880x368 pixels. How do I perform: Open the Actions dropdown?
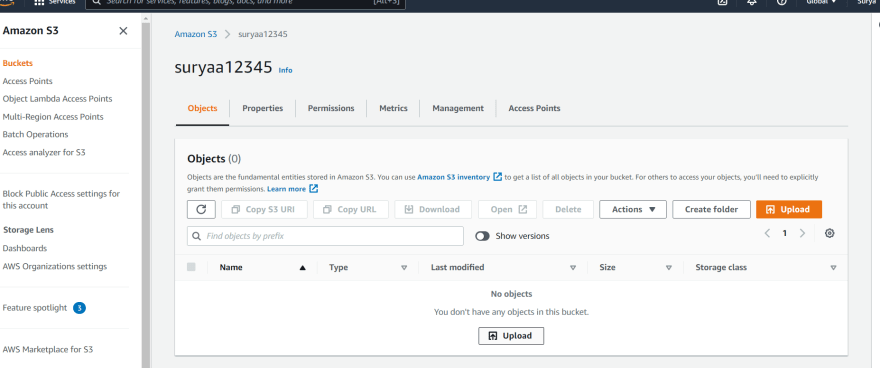coord(632,209)
